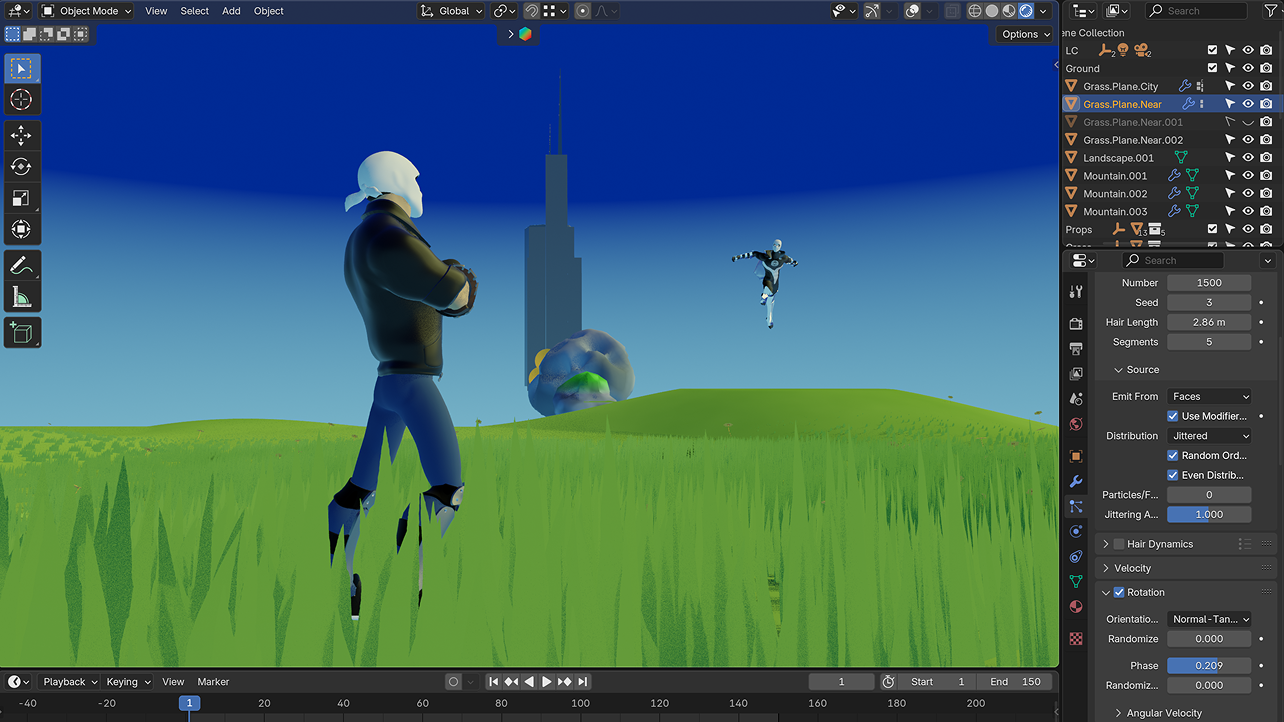Choose the 3D Cursor tool

[x=21, y=99]
